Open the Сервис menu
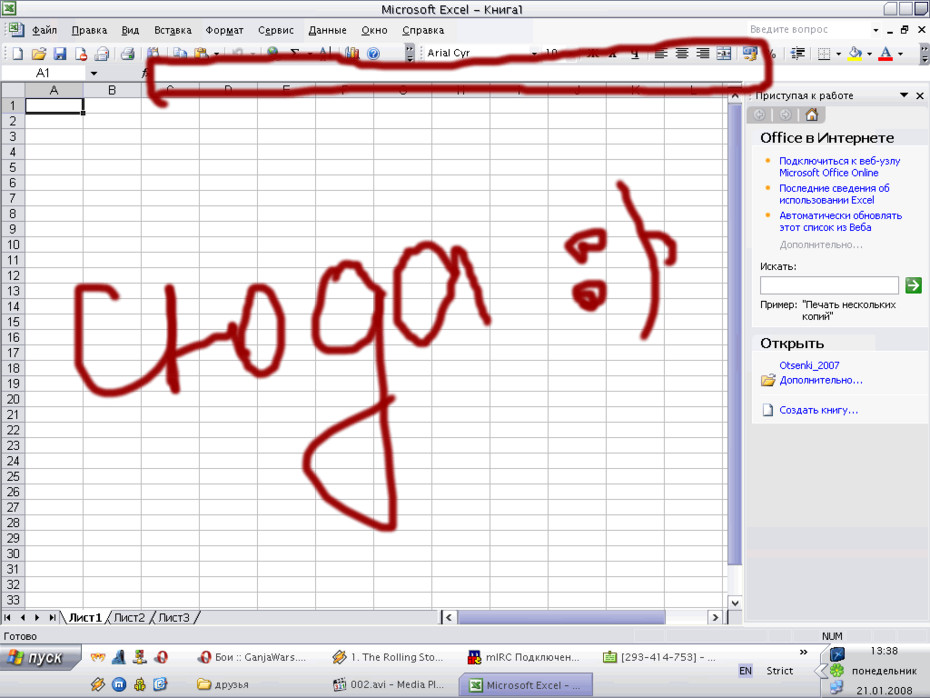This screenshot has height=698, width=930. (276, 30)
